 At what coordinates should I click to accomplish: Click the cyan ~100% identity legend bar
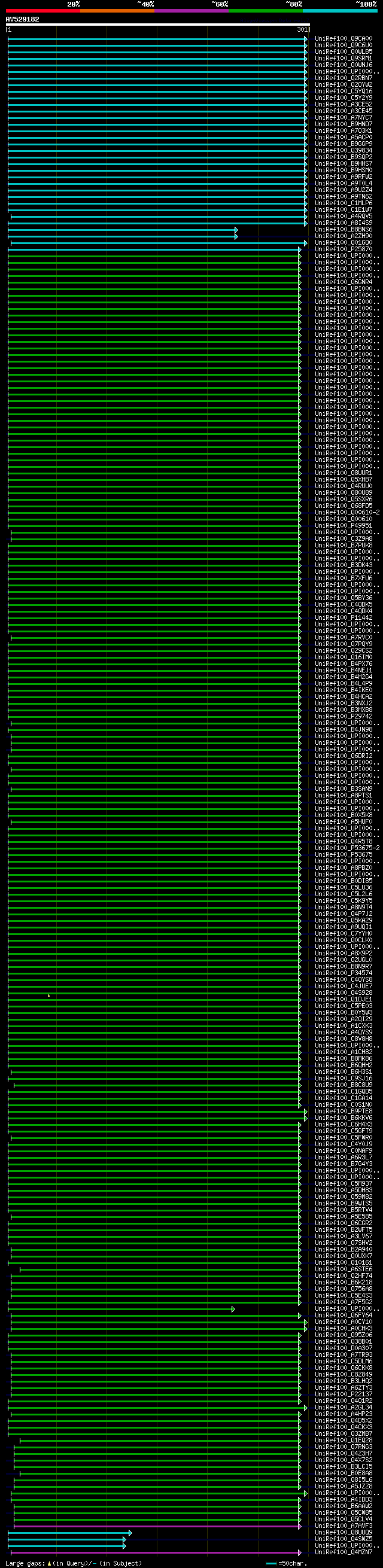pos(340,10)
